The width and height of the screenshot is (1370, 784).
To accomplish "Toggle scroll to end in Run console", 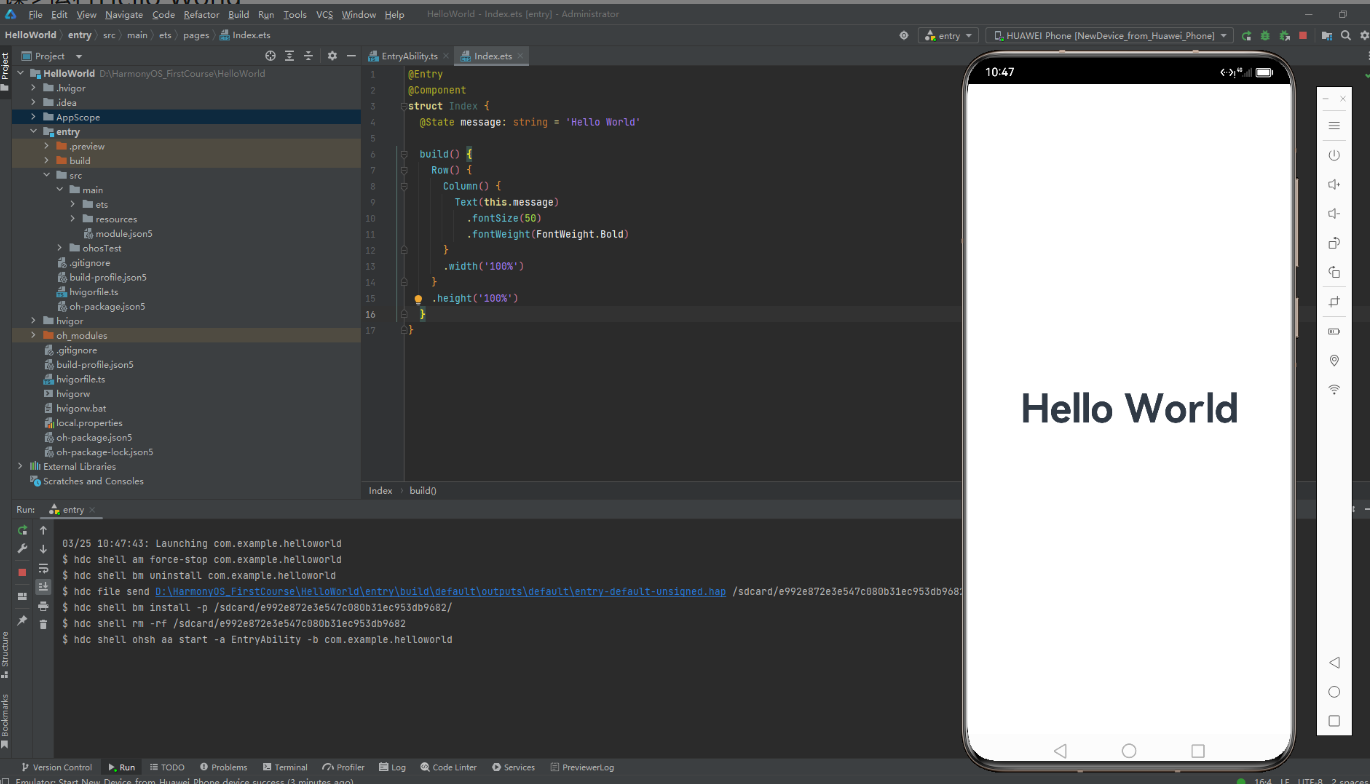I will coord(43,587).
